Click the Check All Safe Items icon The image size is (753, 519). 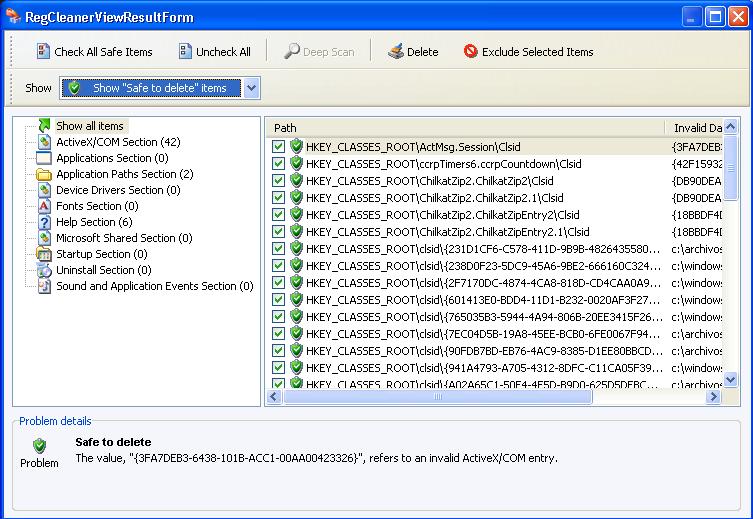click(43, 51)
